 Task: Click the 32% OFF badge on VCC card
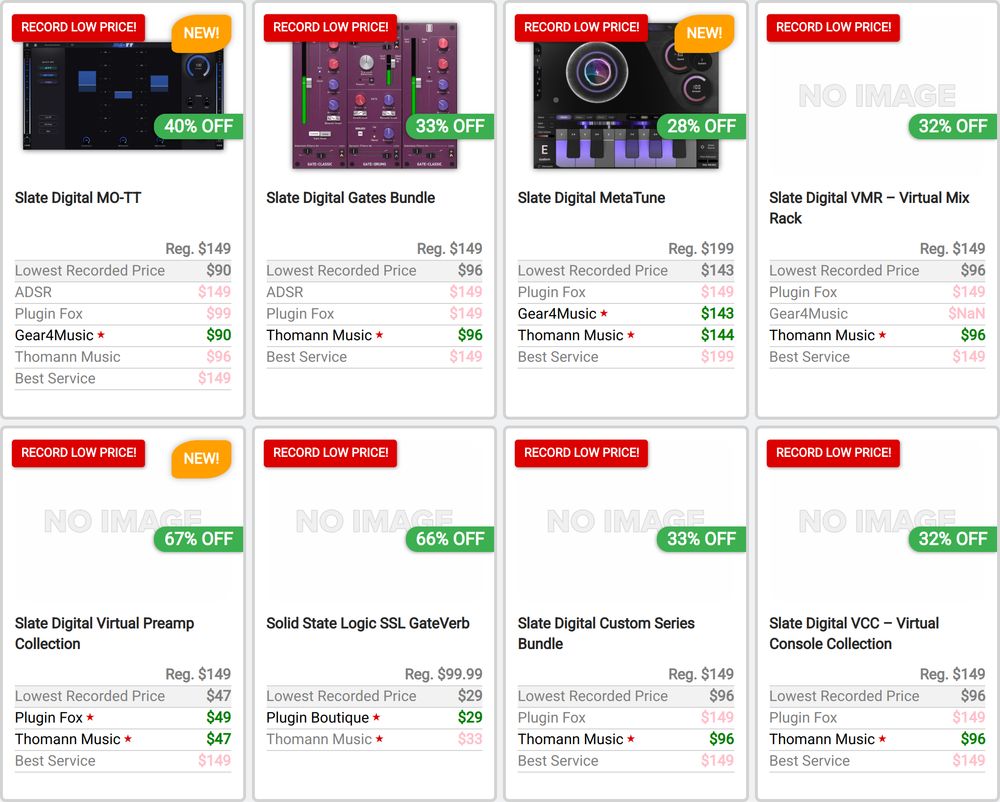click(952, 539)
